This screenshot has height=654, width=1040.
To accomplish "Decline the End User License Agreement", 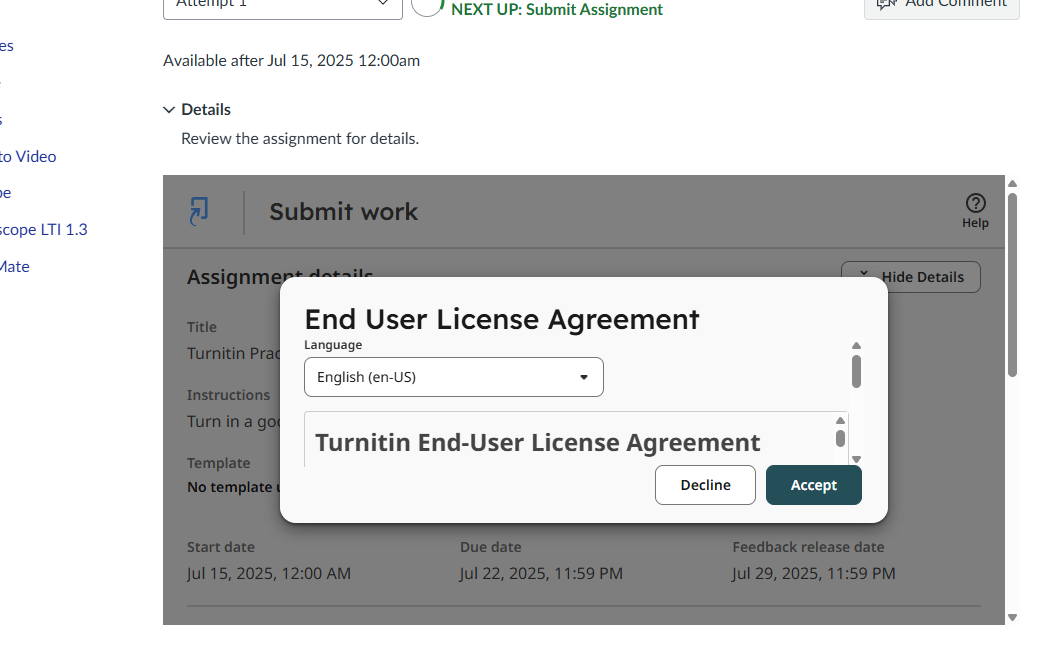I will (x=705, y=484).
